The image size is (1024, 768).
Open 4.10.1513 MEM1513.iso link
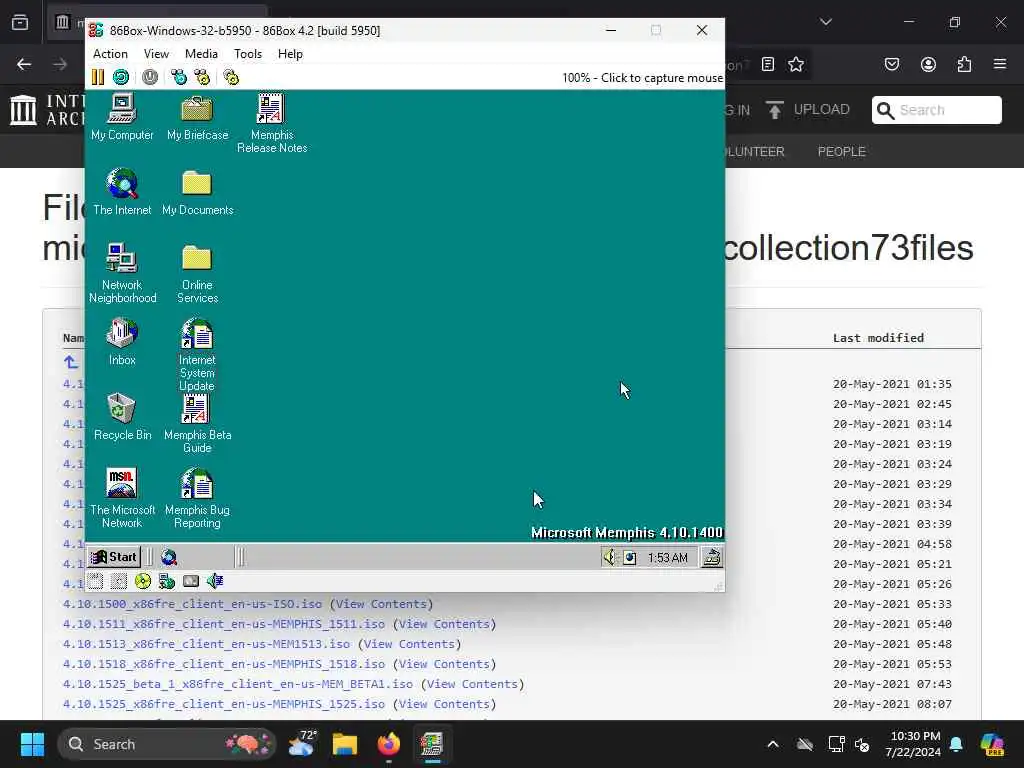(x=206, y=644)
